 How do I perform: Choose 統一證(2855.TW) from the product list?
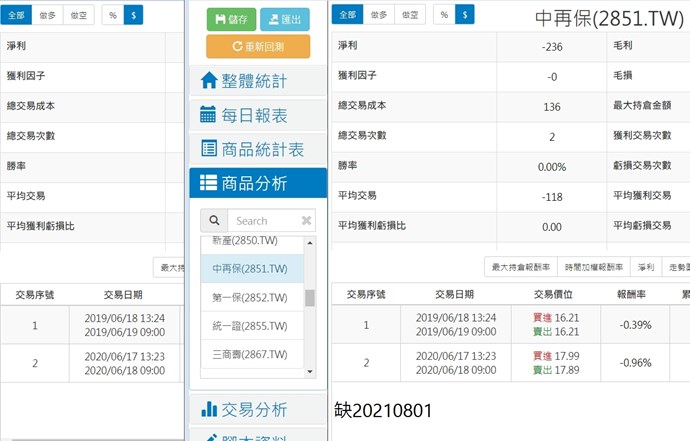point(250,326)
